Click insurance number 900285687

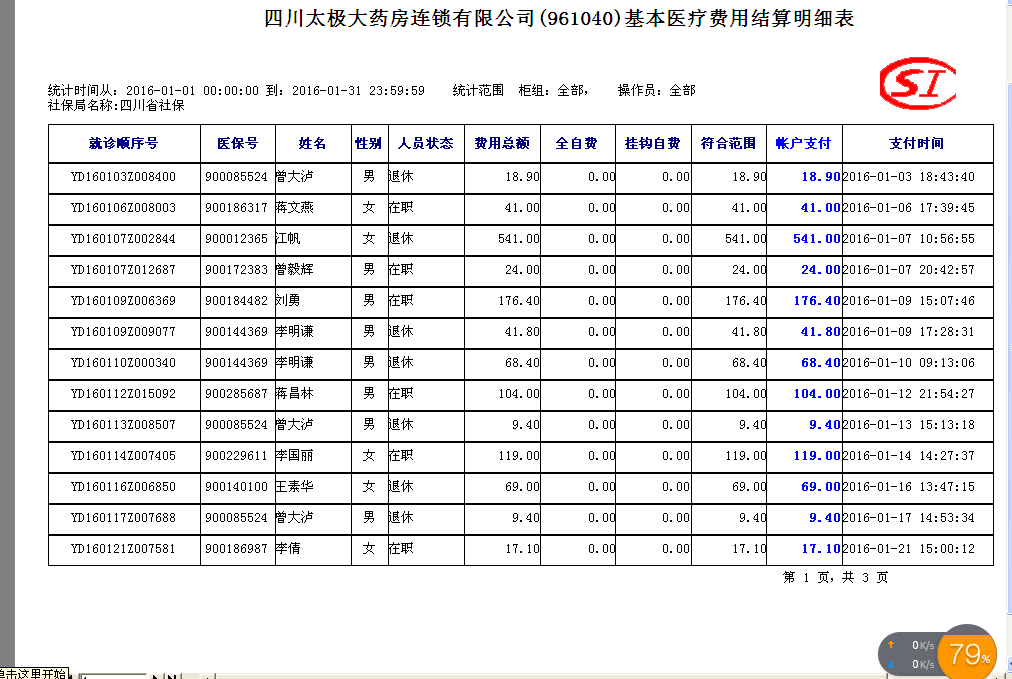tap(236, 394)
